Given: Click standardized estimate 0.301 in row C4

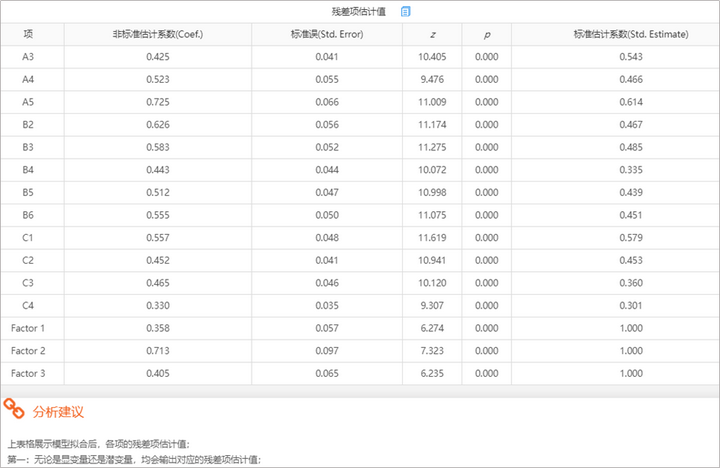Looking at the screenshot, I should coord(631,305).
